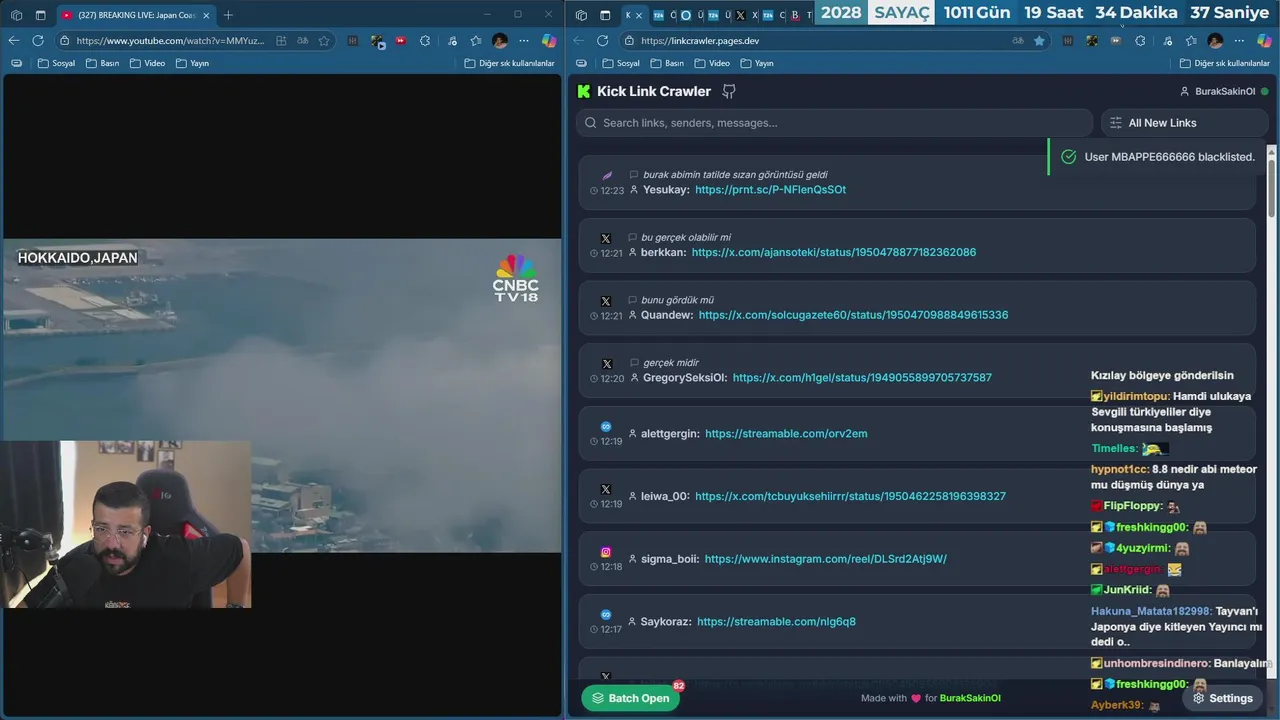This screenshot has height=720, width=1280.
Task: Click the X platform icon on GregorySeksiOl's row
Action: tap(606, 364)
